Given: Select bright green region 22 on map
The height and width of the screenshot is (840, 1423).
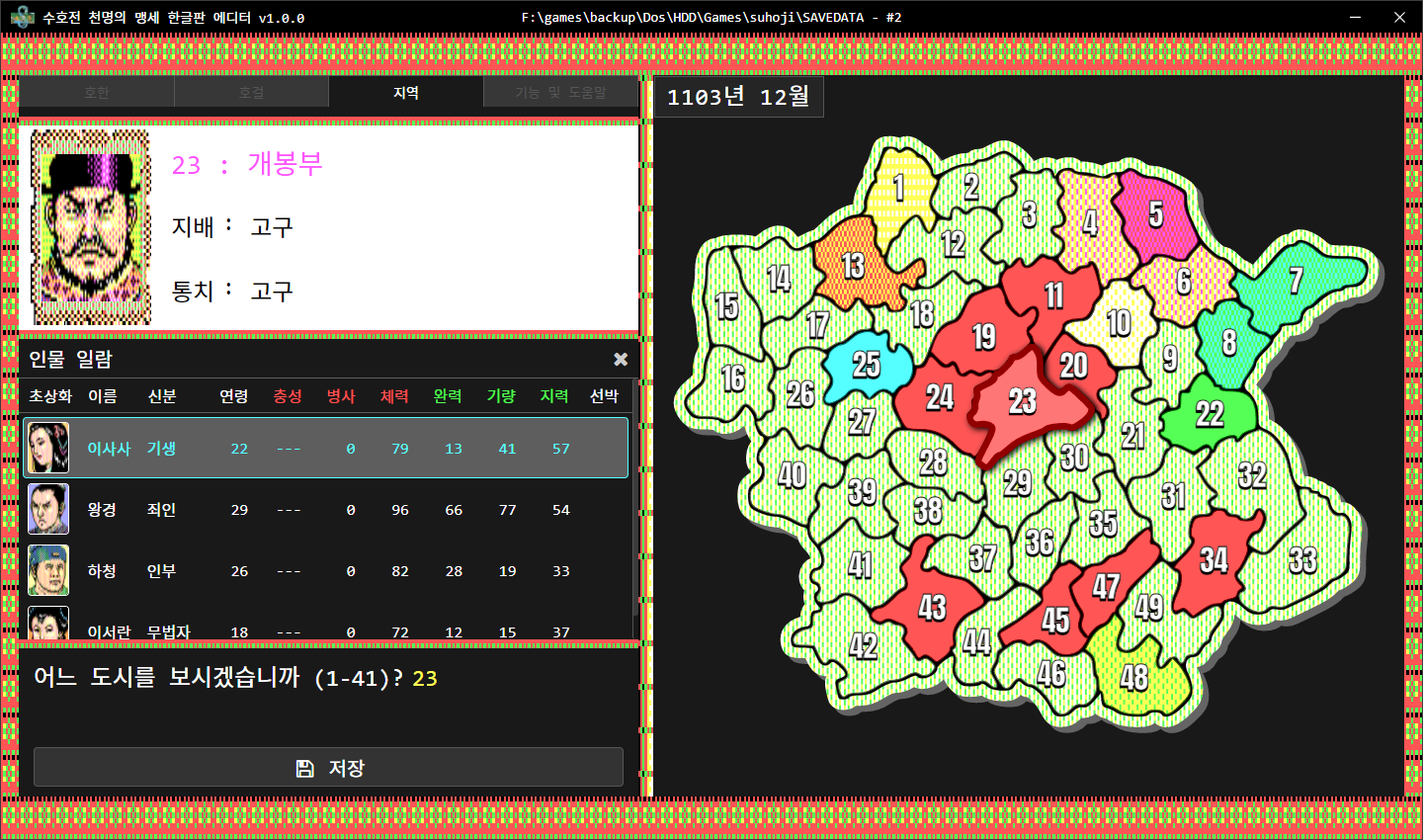Looking at the screenshot, I should (x=1210, y=413).
